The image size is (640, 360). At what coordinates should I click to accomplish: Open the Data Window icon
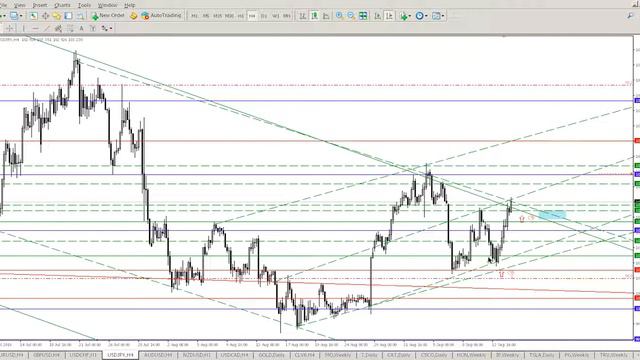click(x=45, y=16)
